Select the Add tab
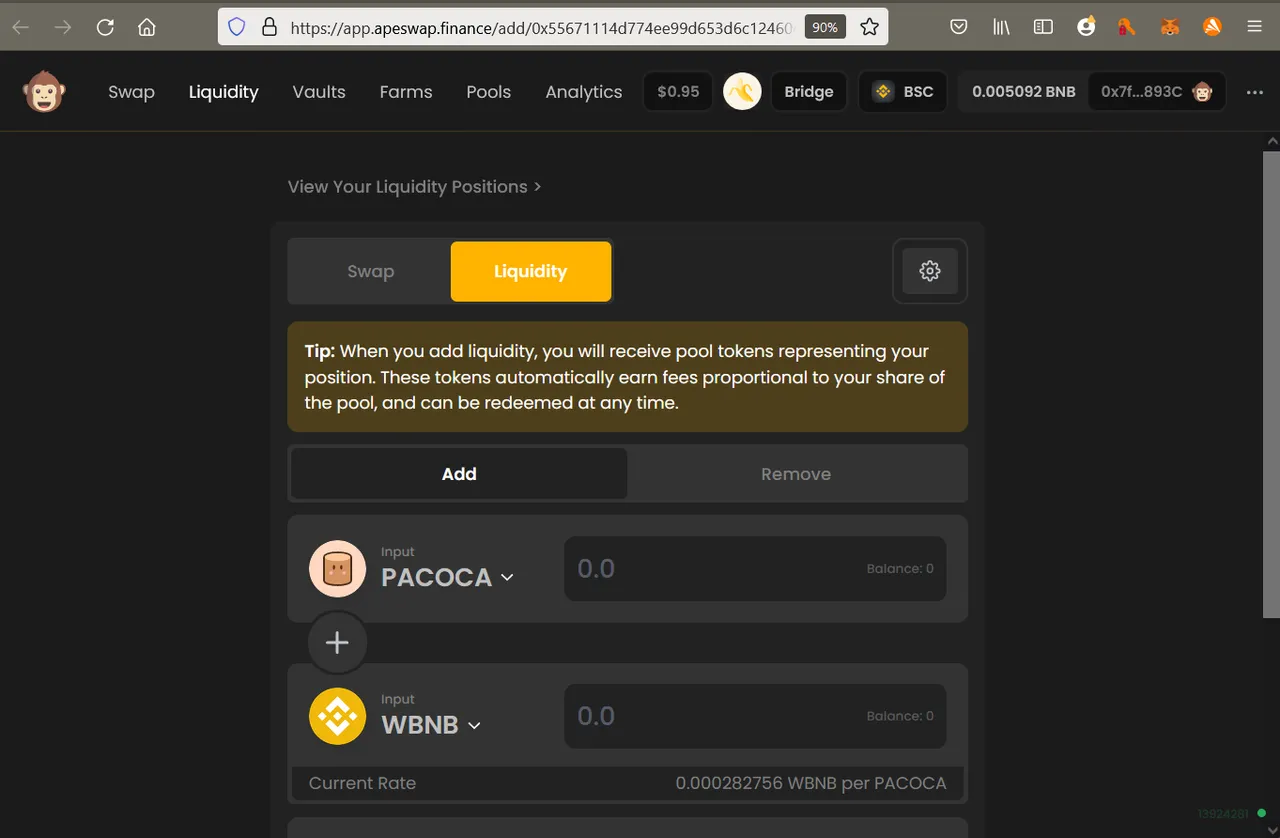This screenshot has width=1280, height=838. [x=459, y=474]
